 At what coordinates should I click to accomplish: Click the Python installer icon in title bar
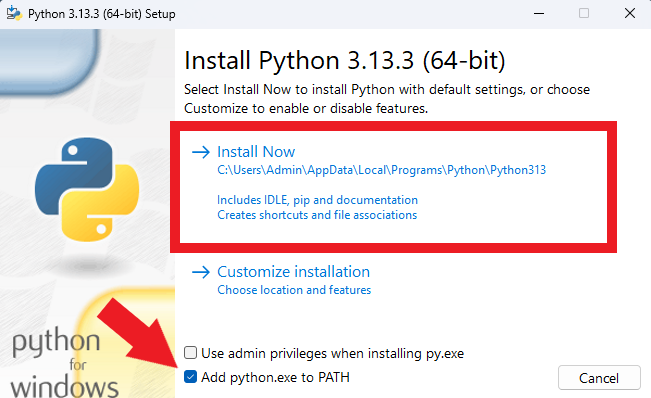[14, 13]
